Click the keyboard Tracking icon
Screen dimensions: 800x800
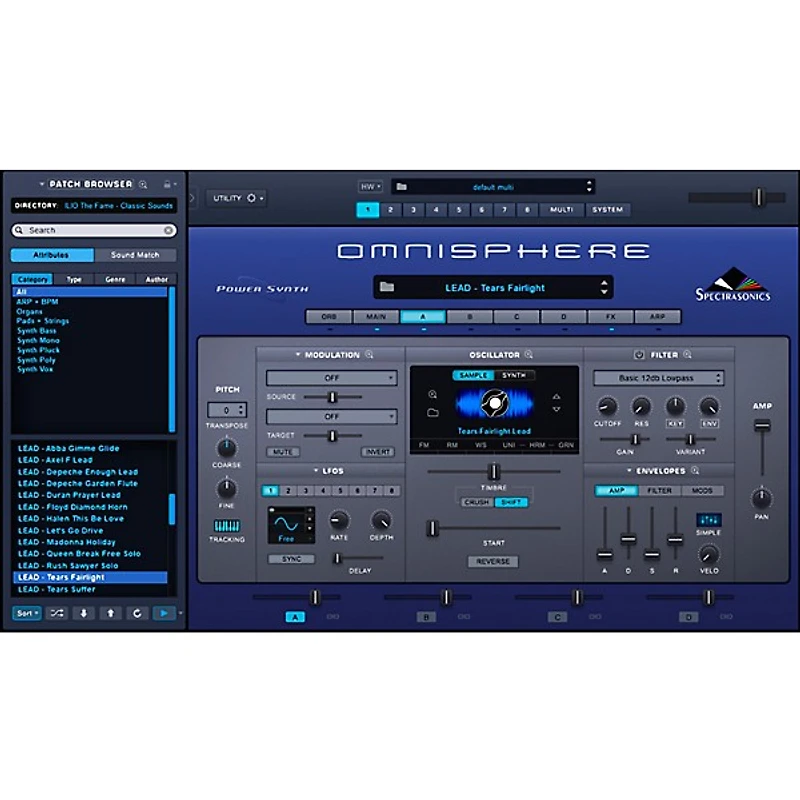click(227, 526)
